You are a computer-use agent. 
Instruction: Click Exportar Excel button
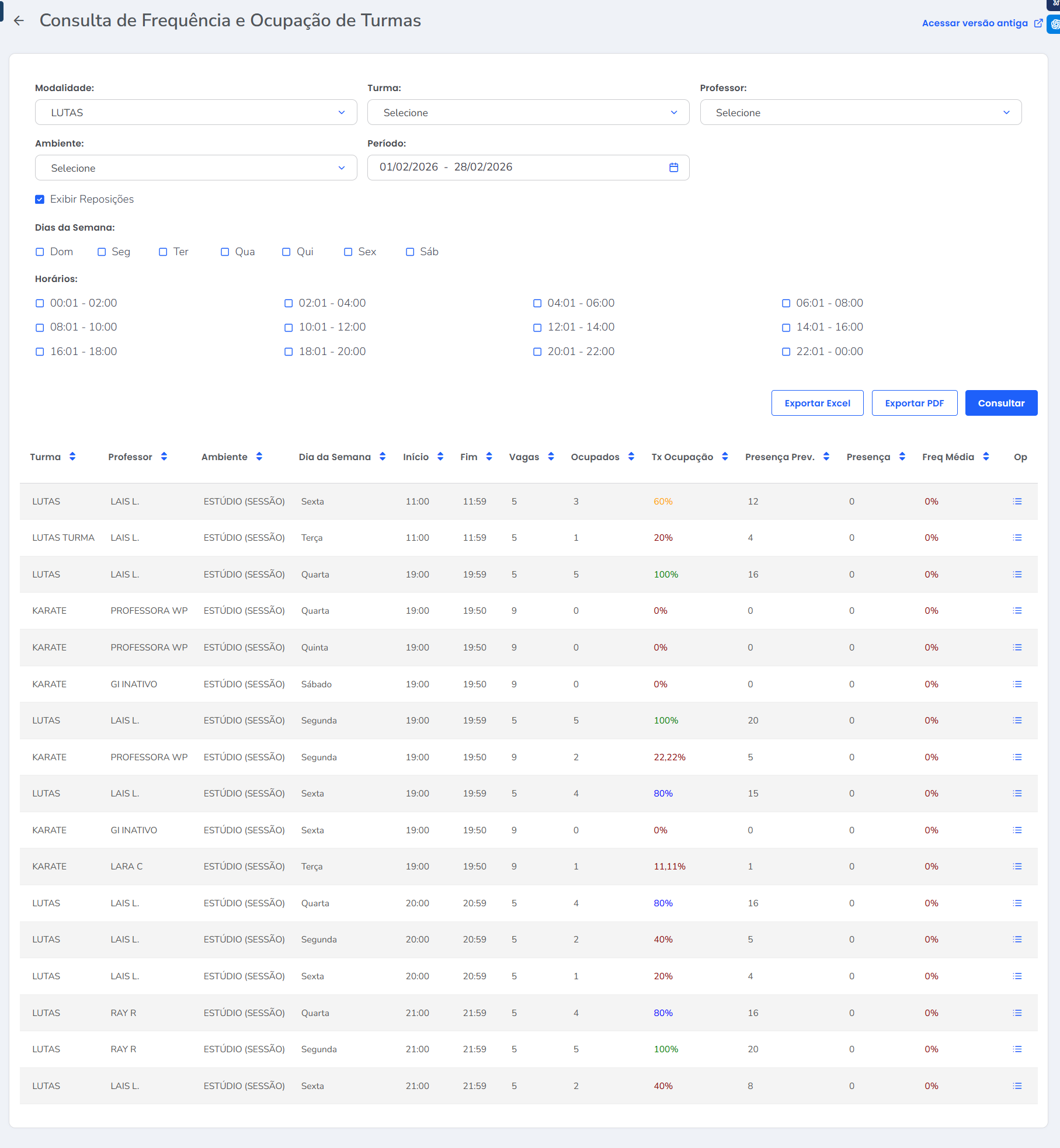pos(817,403)
